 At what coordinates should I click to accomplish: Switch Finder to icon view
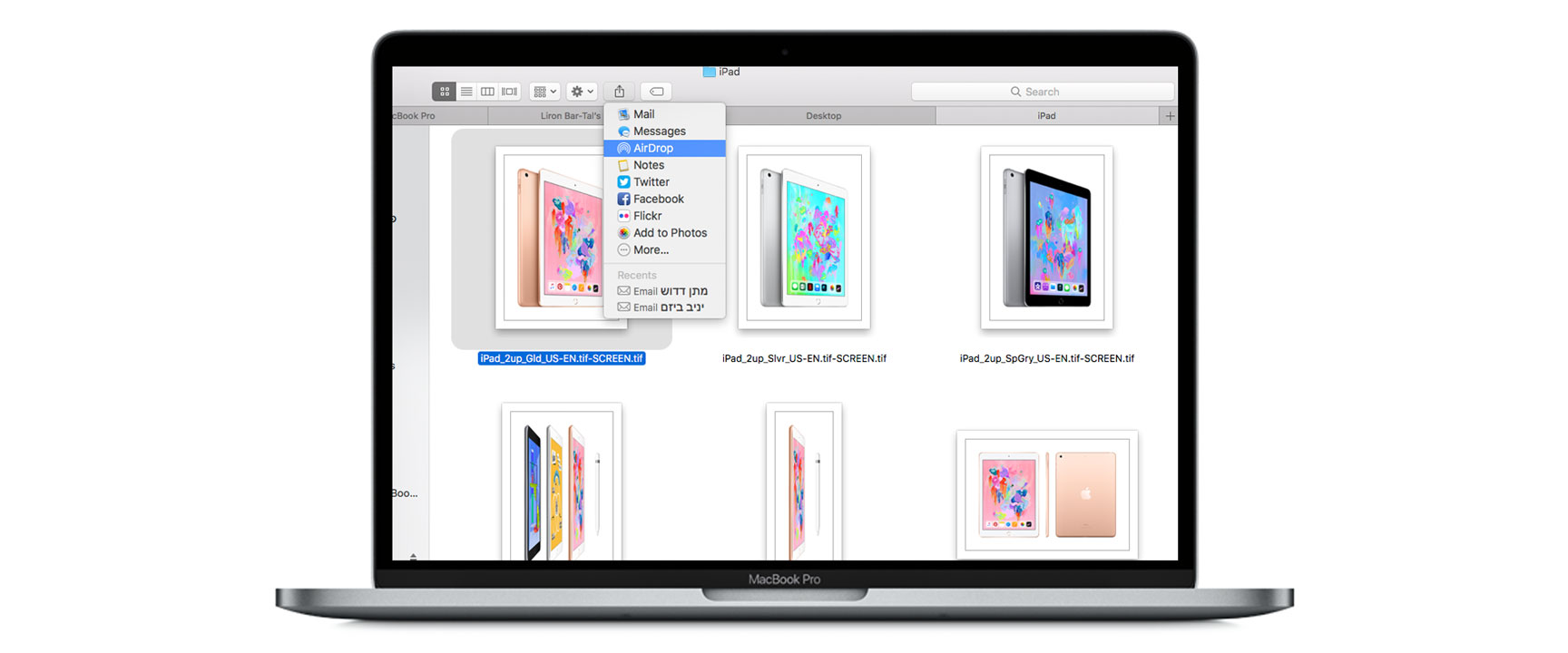coord(444,92)
